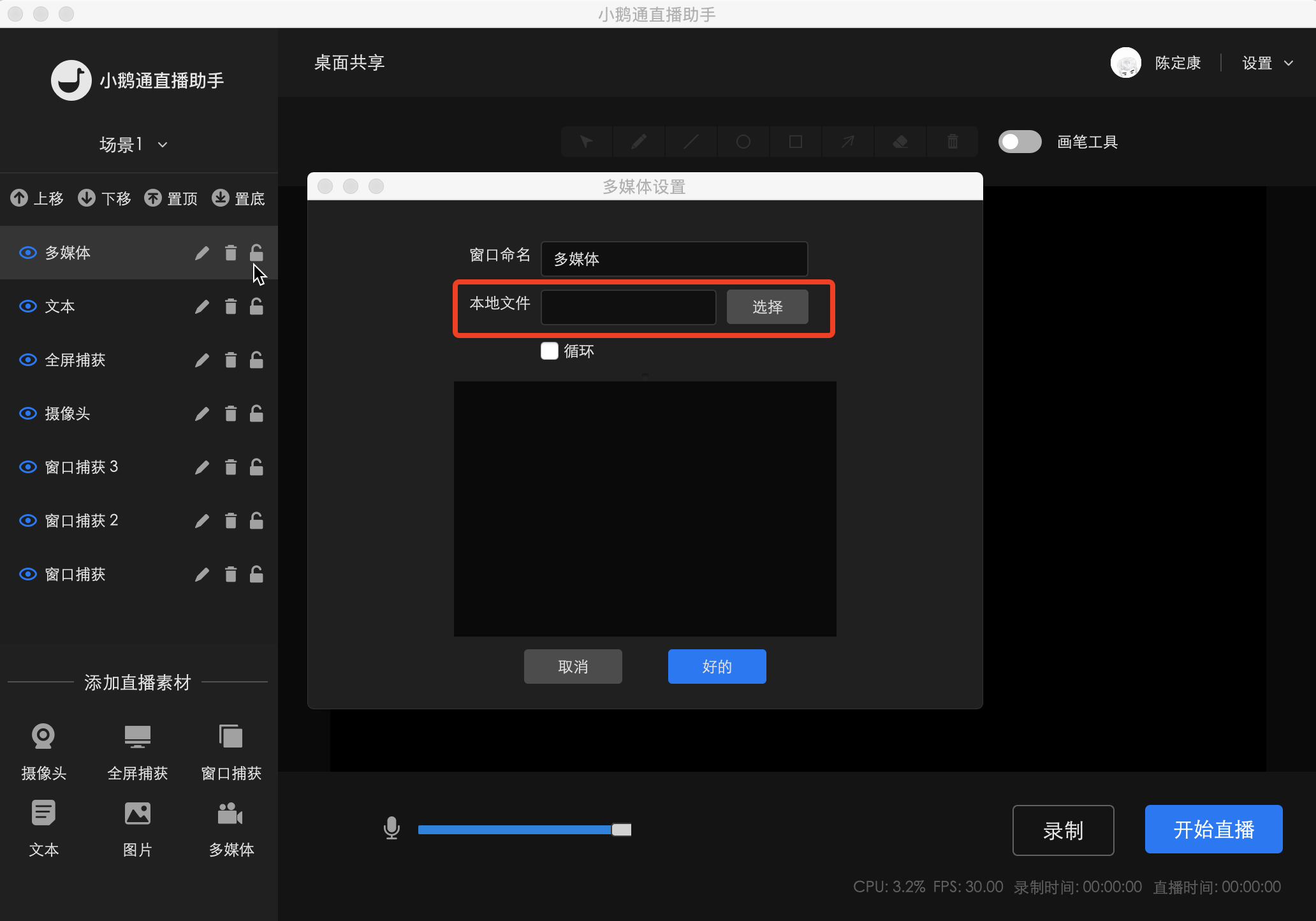Expand the 设置 menu in the top right

click(x=1268, y=63)
